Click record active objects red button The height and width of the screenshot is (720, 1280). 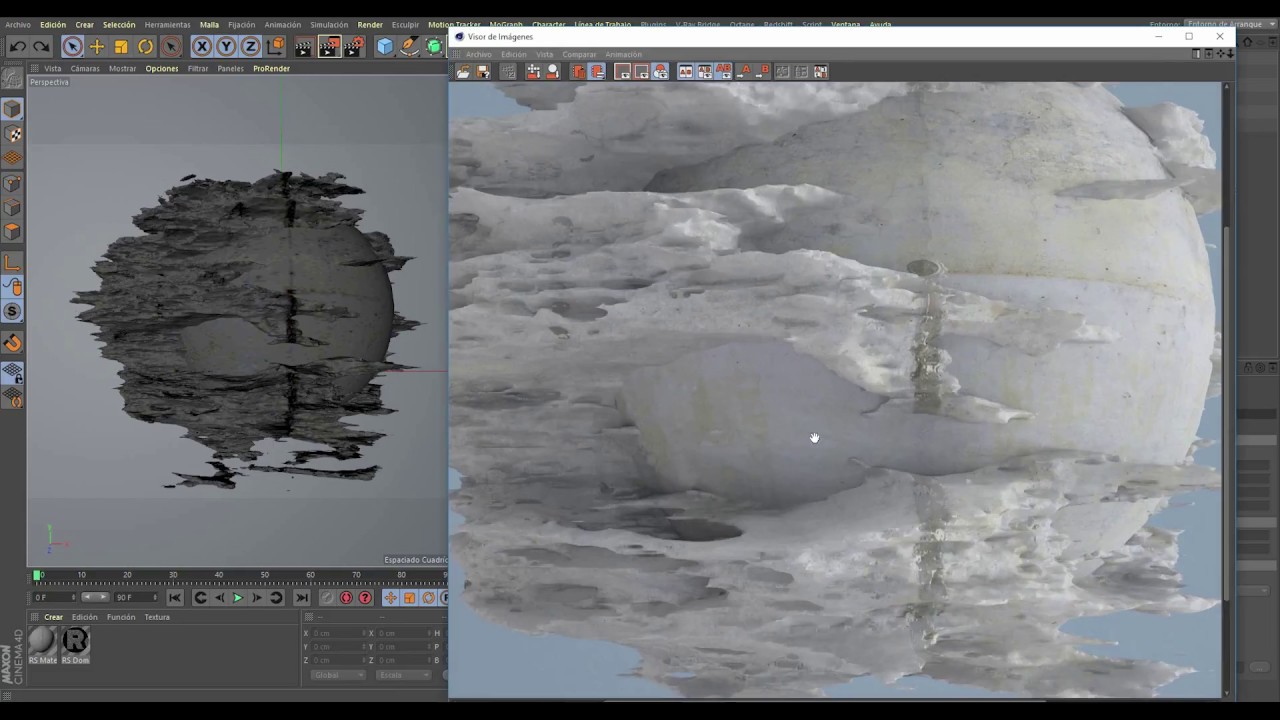(346, 598)
